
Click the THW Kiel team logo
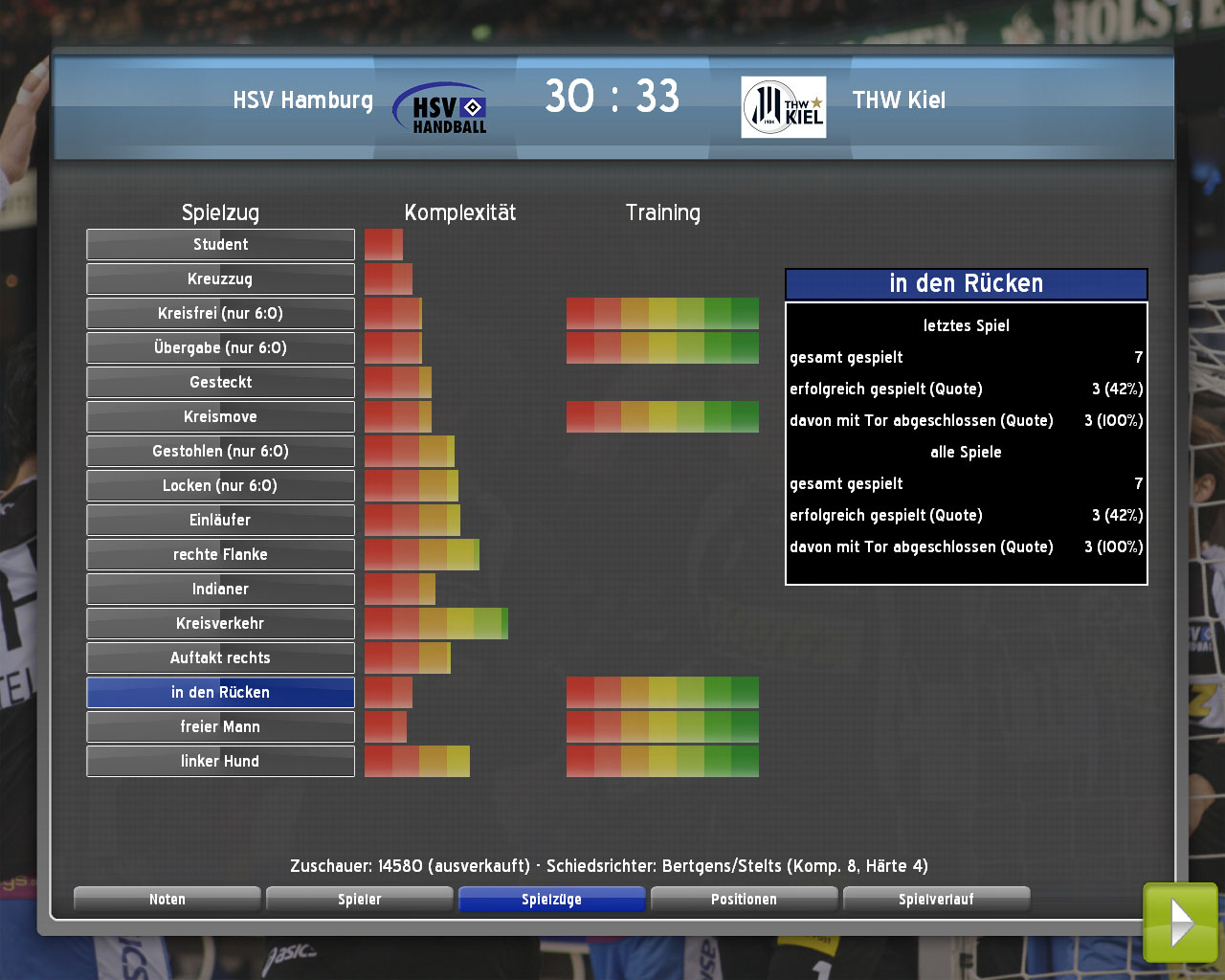[783, 107]
